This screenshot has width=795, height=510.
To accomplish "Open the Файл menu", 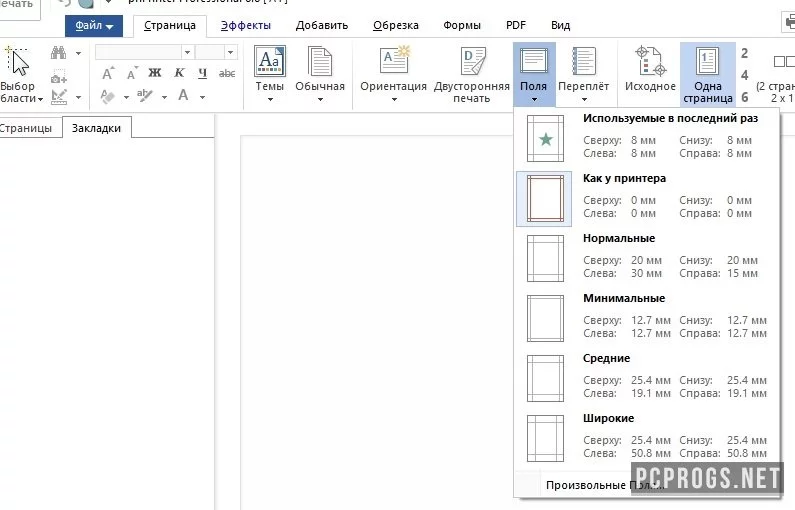I will [94, 25].
